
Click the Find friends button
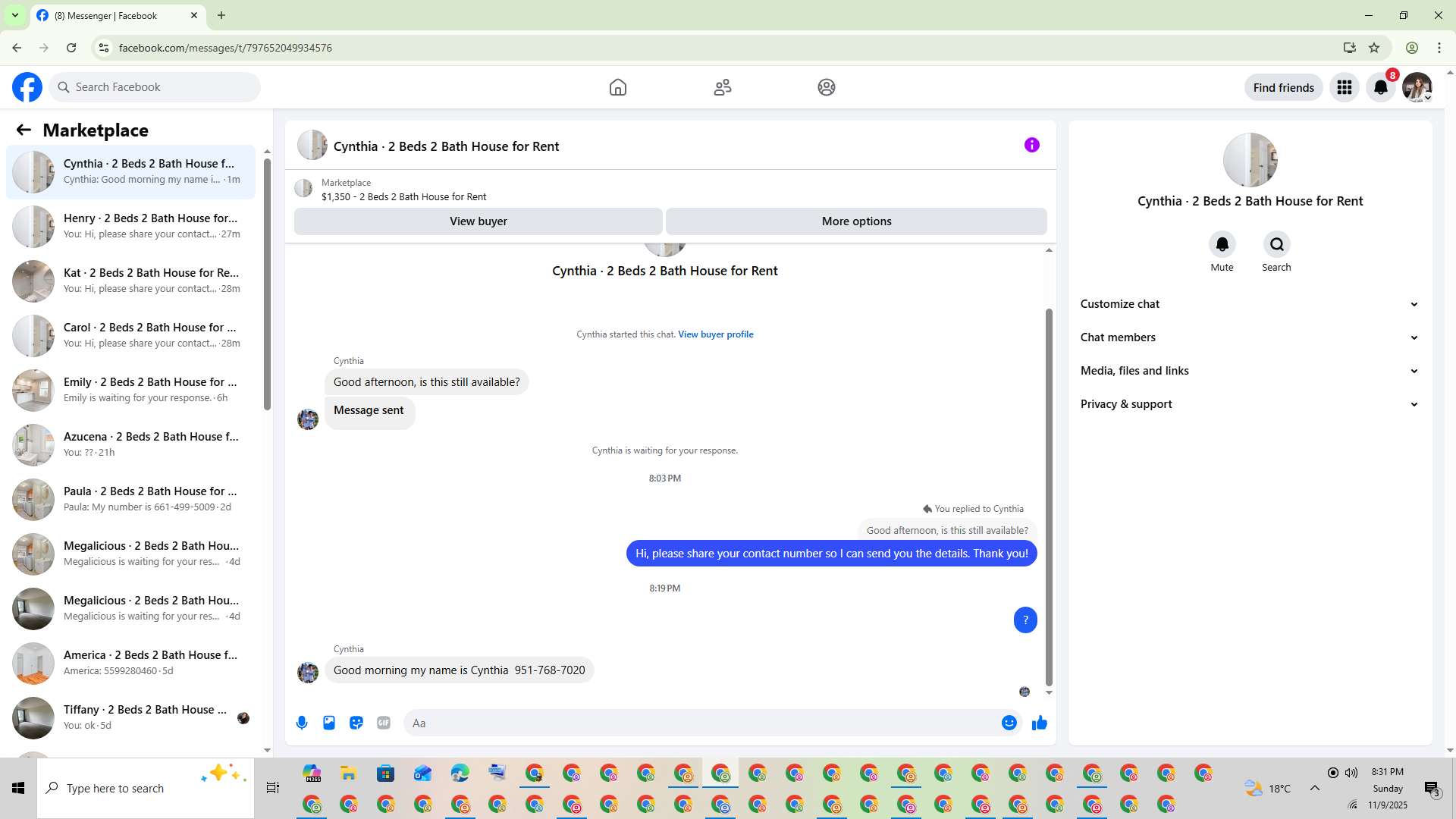[1284, 87]
